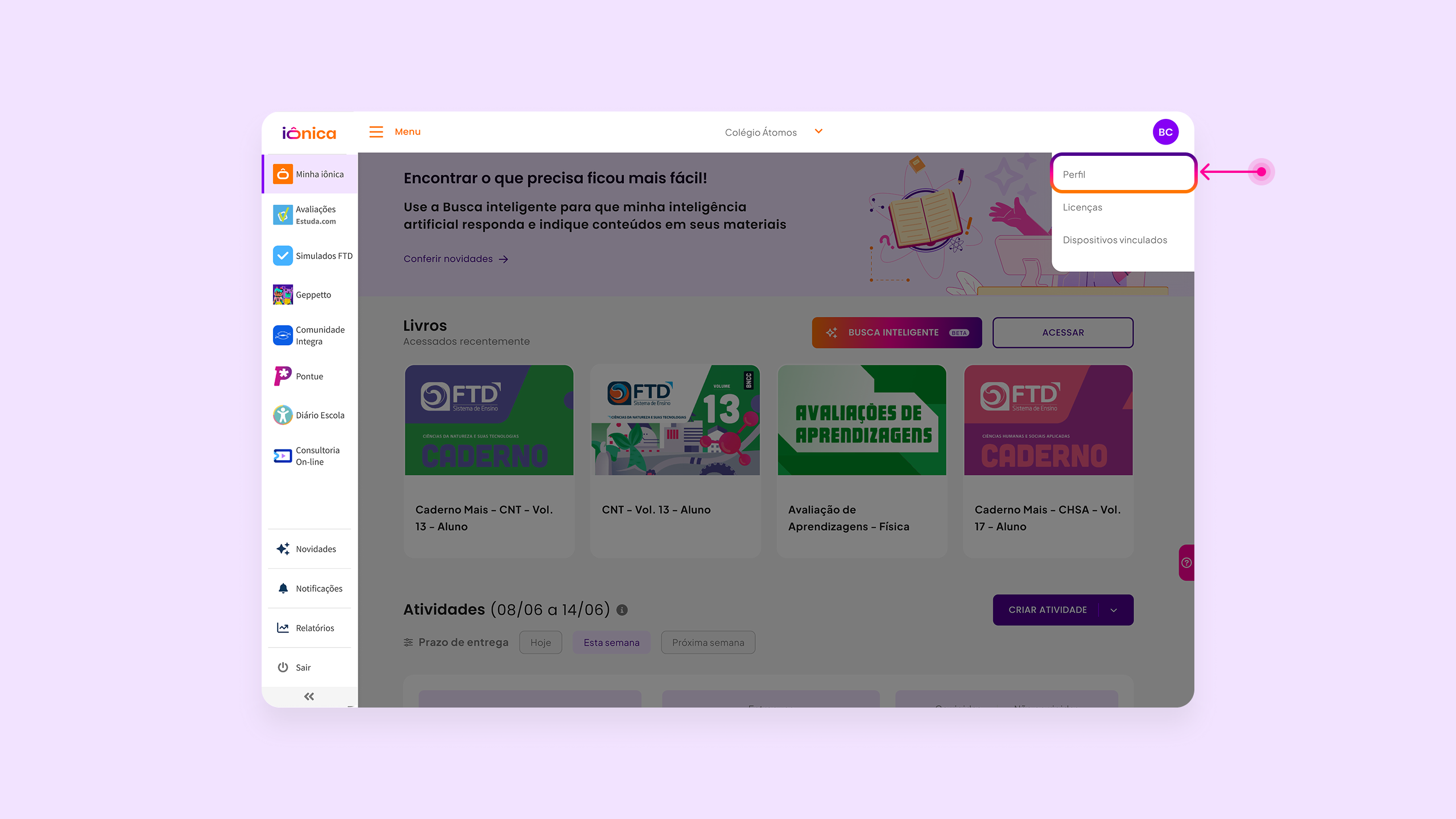The width and height of the screenshot is (1456, 819).
Task: Click 'Avaliação de Aprendizagens – Física' title
Action: tap(849, 518)
